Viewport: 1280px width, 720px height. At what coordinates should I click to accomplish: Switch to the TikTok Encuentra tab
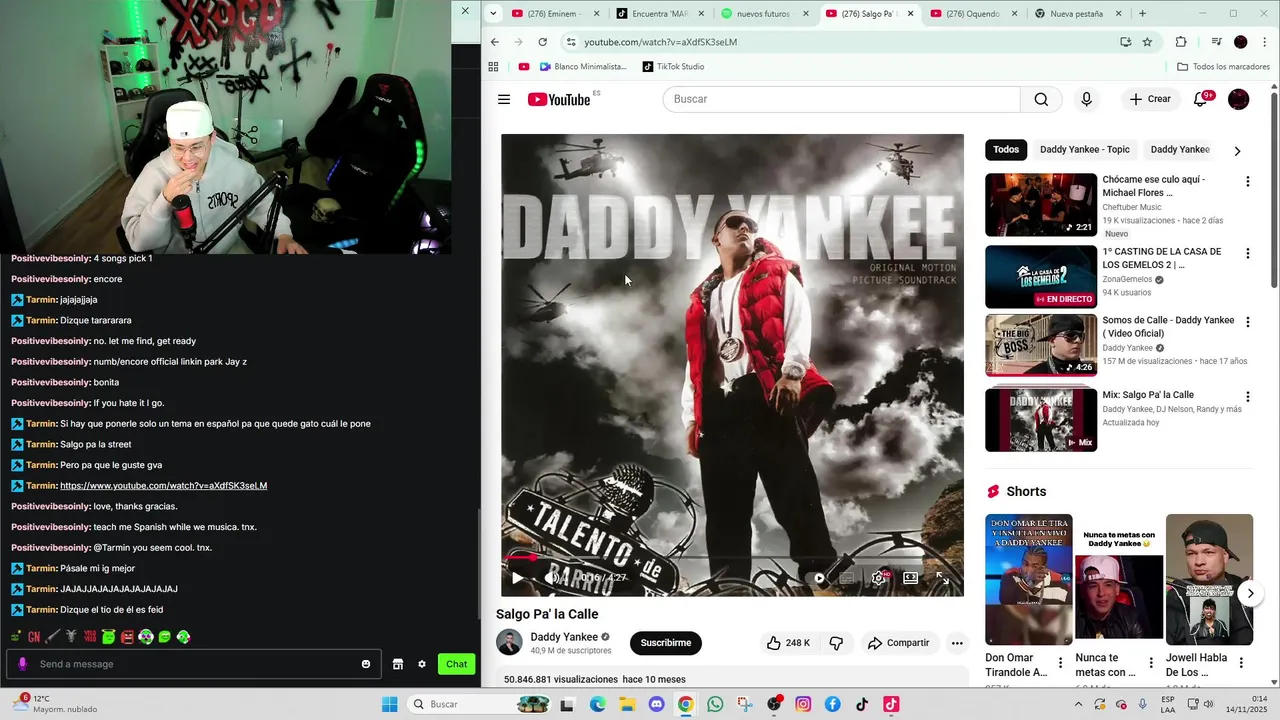pos(660,14)
